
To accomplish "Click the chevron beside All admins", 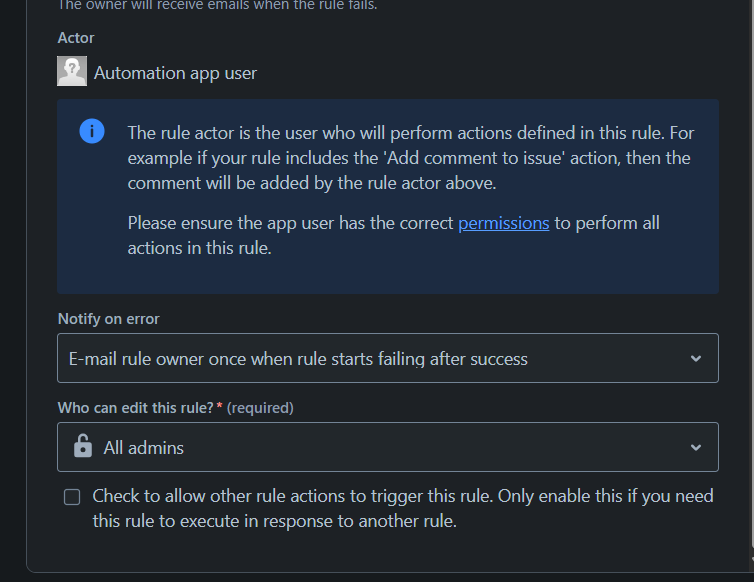I will tap(695, 447).
